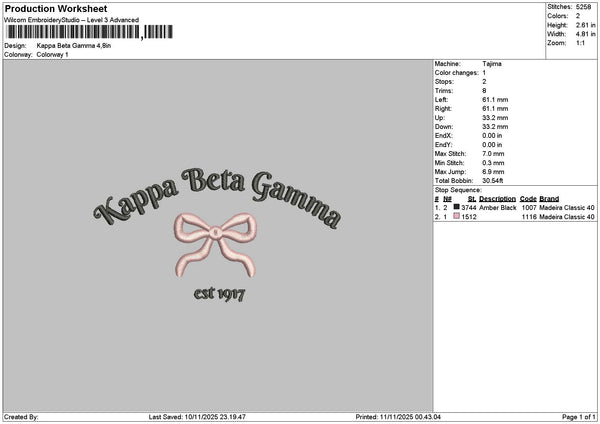Click the 'Kappa Beta Gamma' arched lettering

pos(217,197)
